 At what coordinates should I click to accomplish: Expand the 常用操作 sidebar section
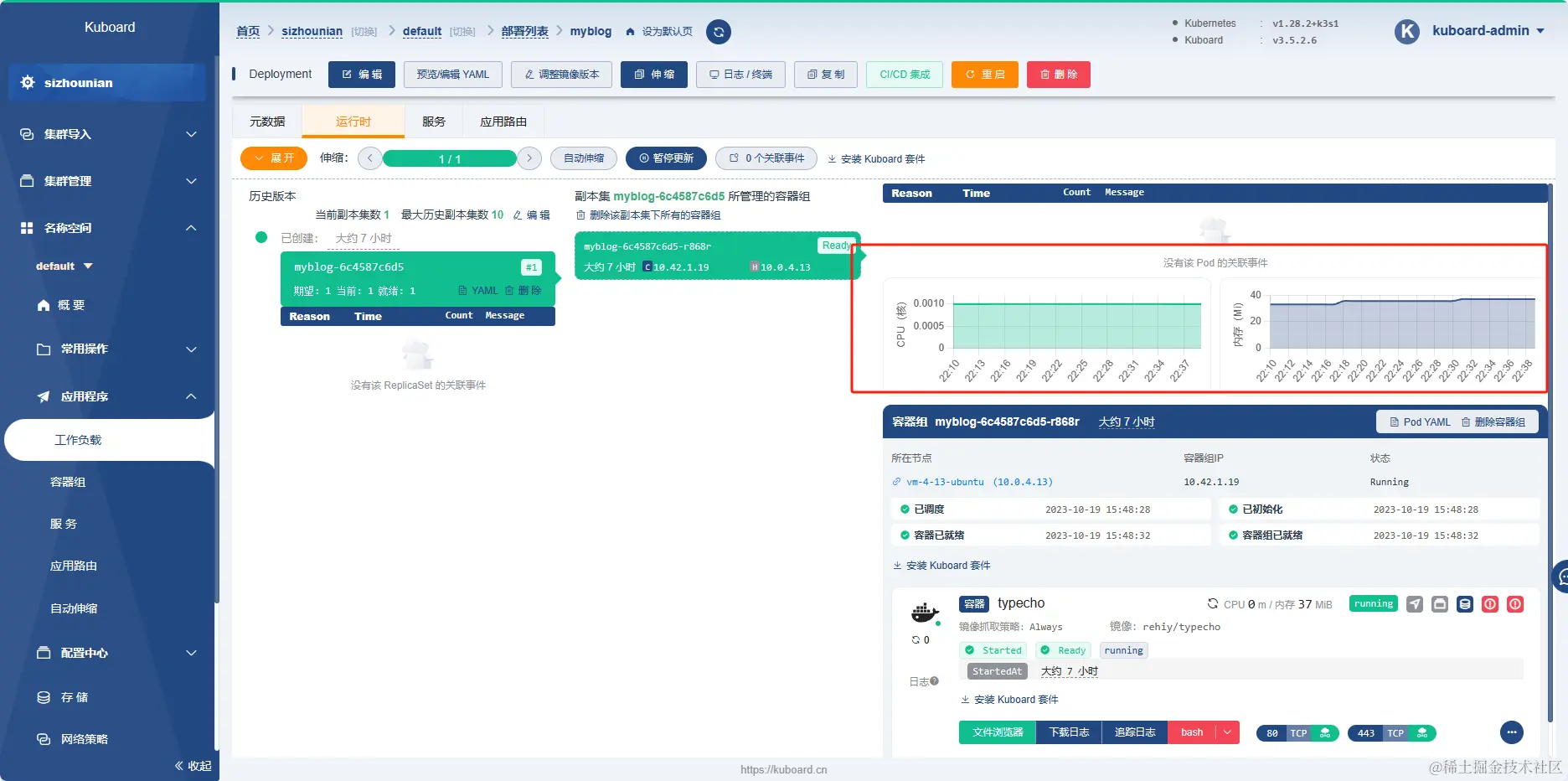(x=191, y=349)
